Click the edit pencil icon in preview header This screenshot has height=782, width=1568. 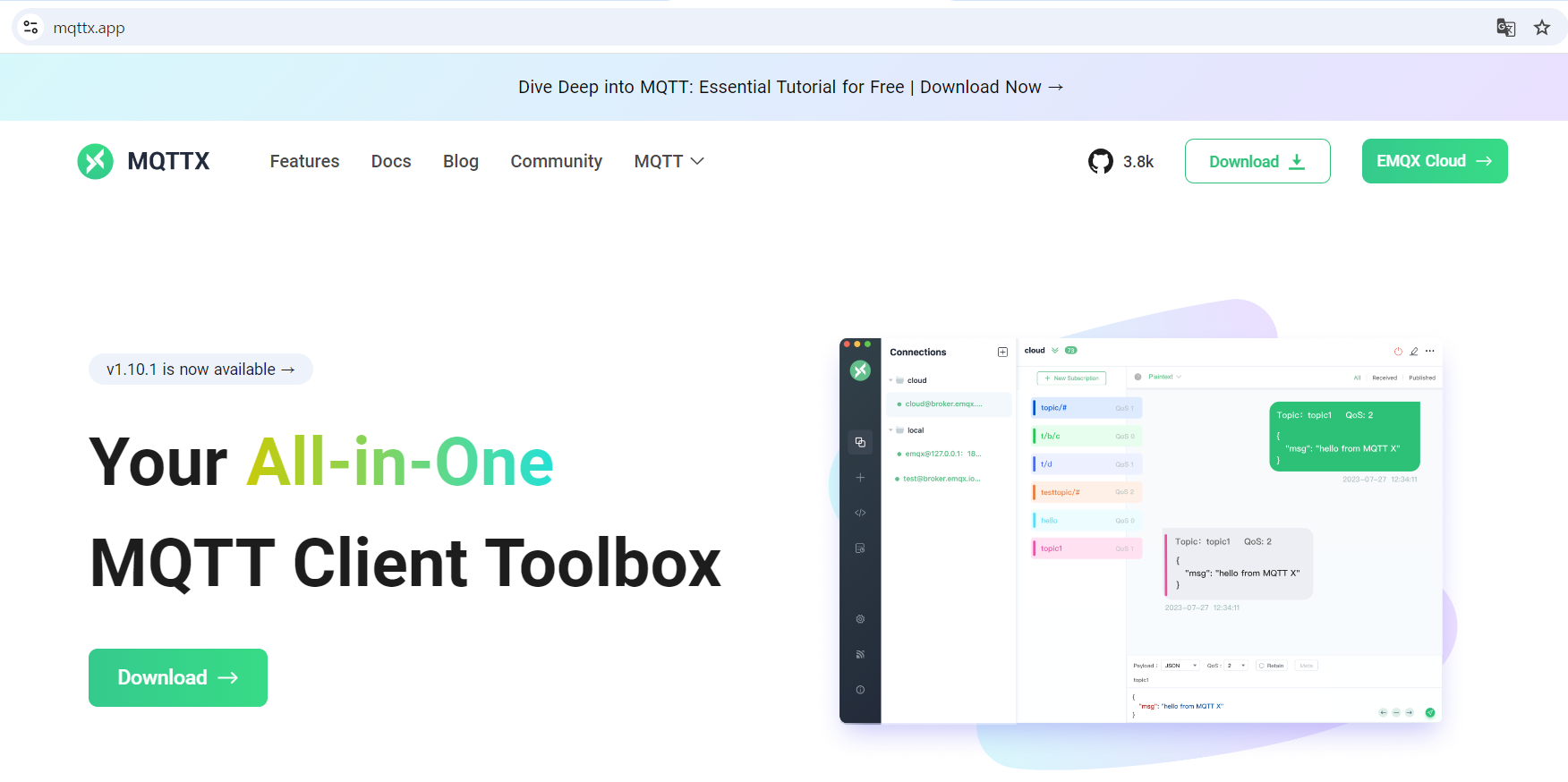click(x=1414, y=351)
